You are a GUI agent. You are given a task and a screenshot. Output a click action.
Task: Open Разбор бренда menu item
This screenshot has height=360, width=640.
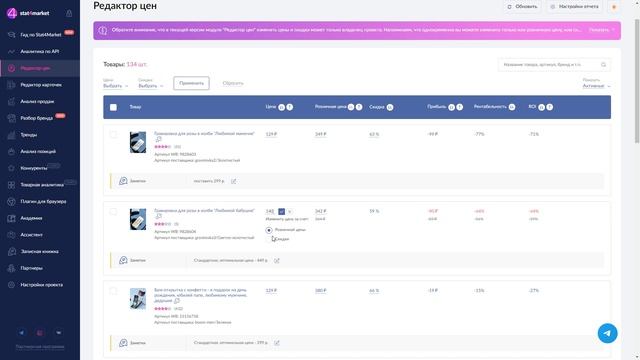pyautogui.click(x=36, y=118)
